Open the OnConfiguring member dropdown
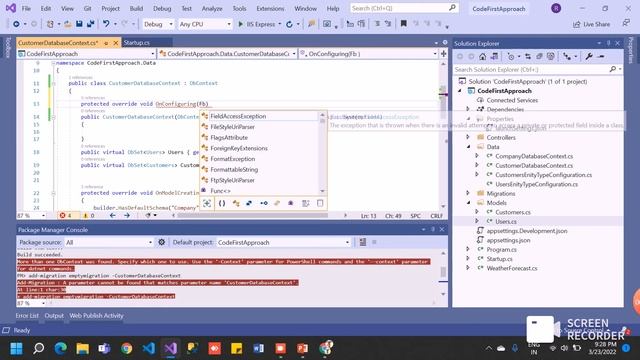640x360 pixels. (x=369, y=53)
